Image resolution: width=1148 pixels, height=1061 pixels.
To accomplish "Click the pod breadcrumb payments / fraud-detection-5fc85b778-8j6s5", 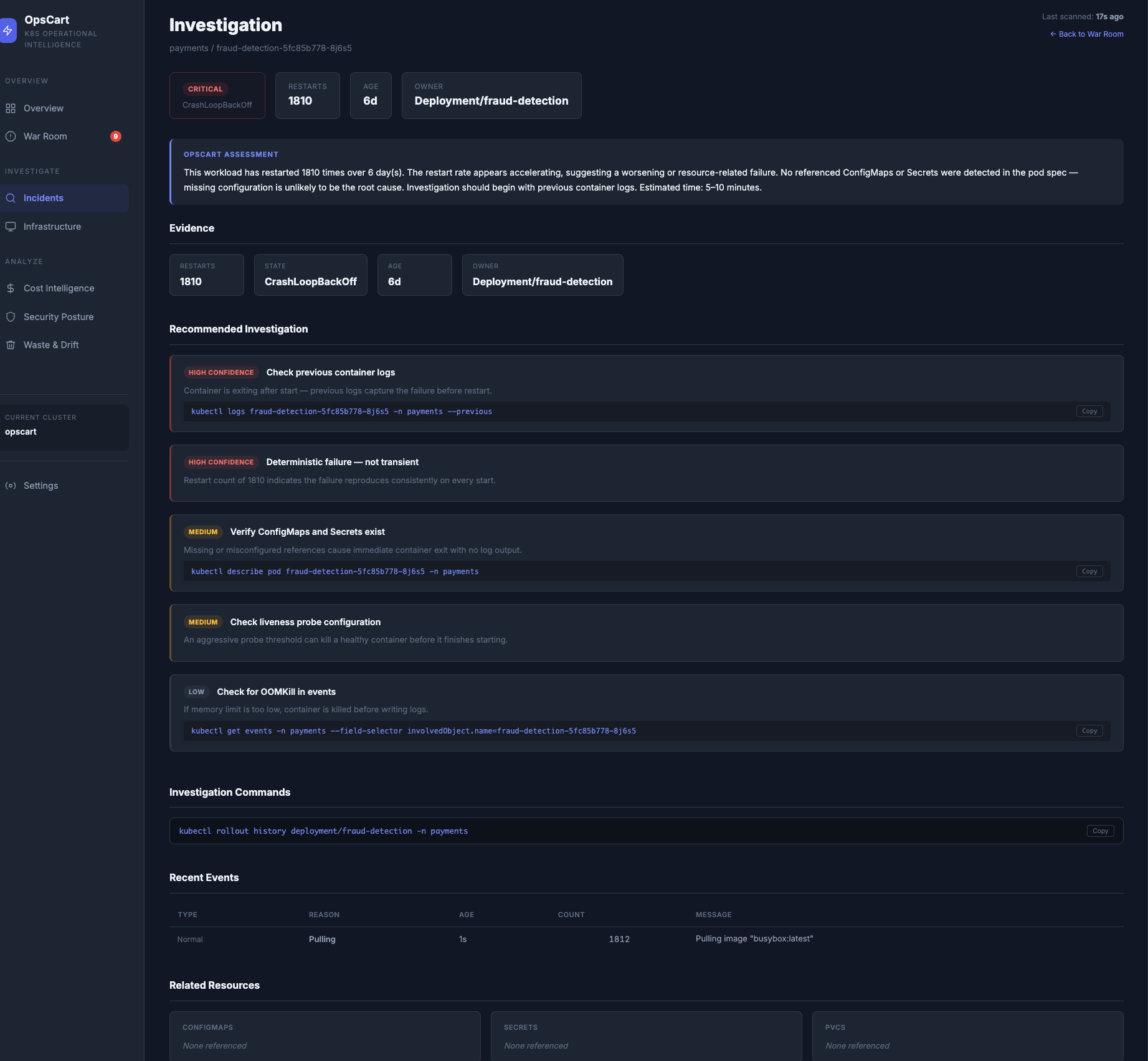I will [260, 48].
